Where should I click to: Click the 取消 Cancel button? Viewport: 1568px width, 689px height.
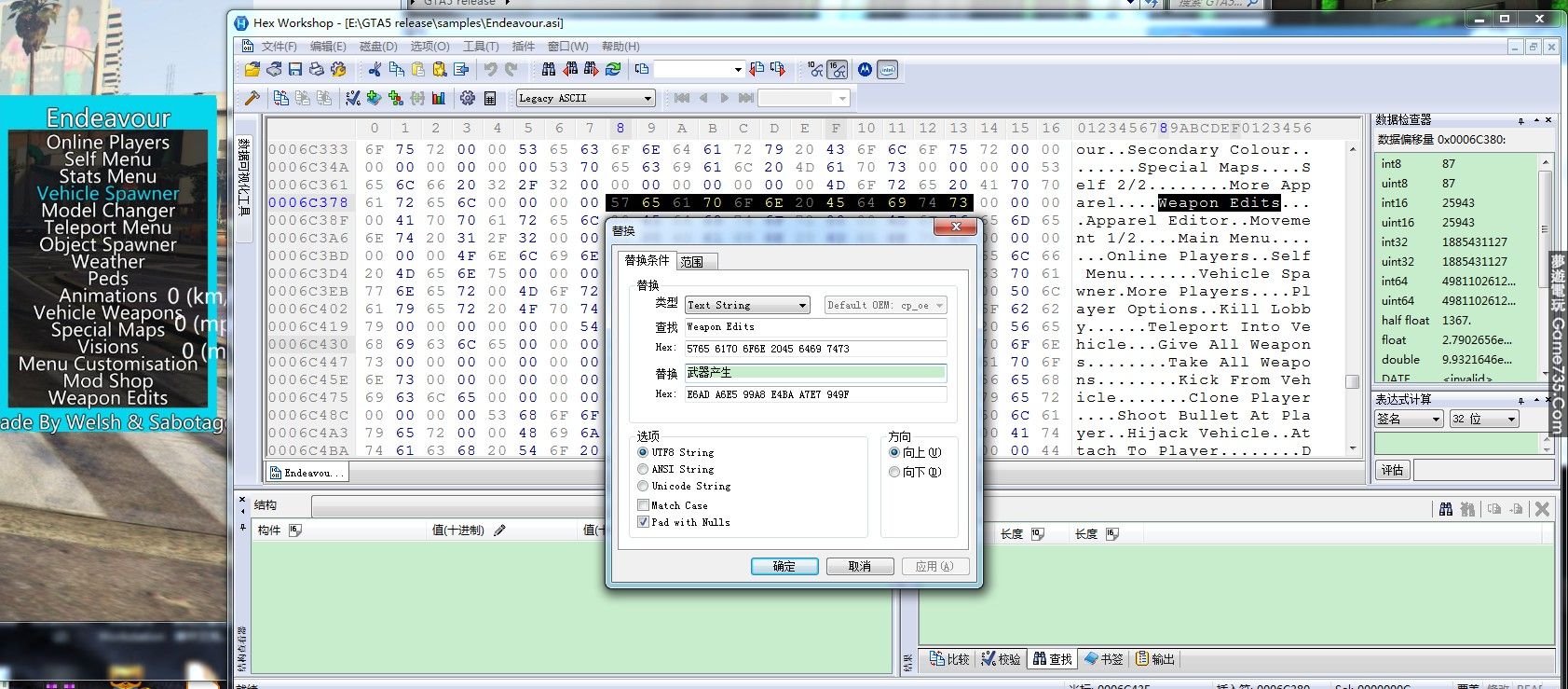click(860, 566)
